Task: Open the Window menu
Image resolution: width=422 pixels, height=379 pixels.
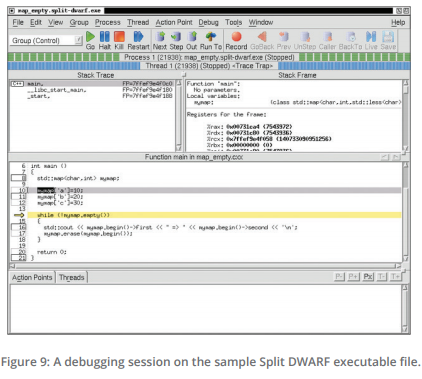Action: [261, 22]
